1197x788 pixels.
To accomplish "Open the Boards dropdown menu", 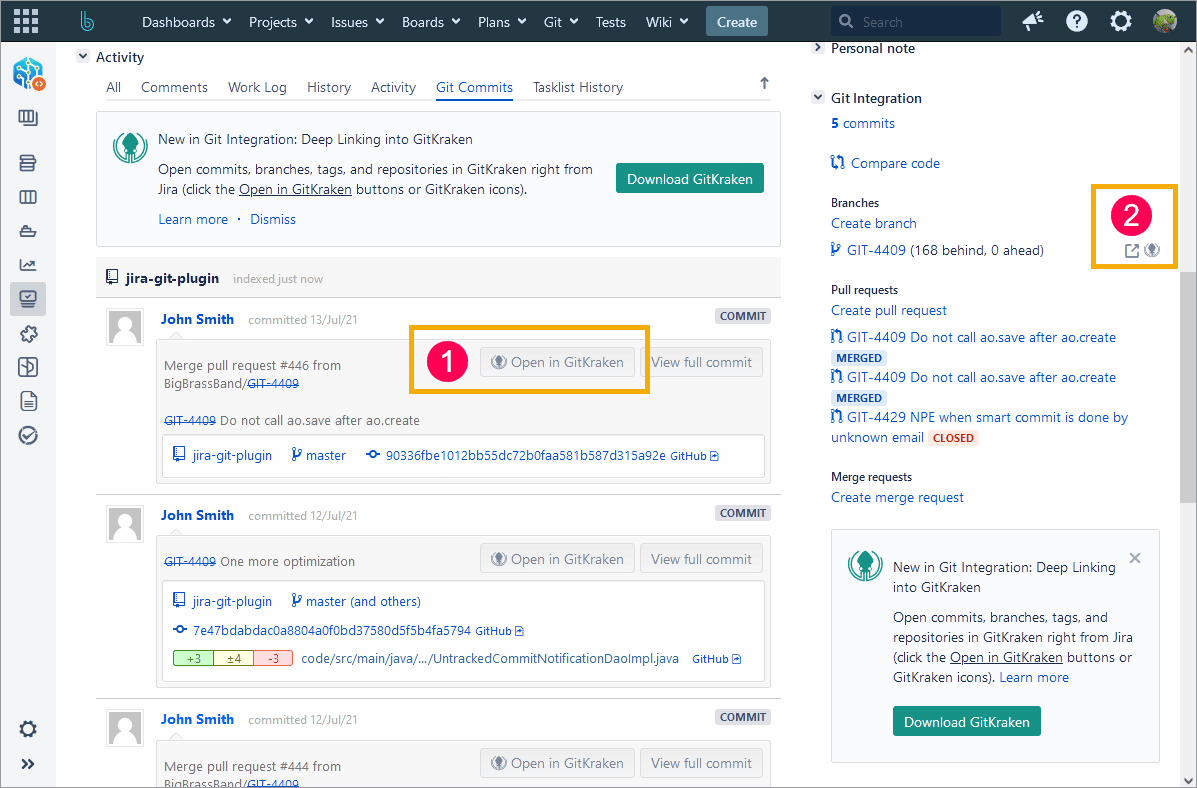I will pyautogui.click(x=432, y=21).
